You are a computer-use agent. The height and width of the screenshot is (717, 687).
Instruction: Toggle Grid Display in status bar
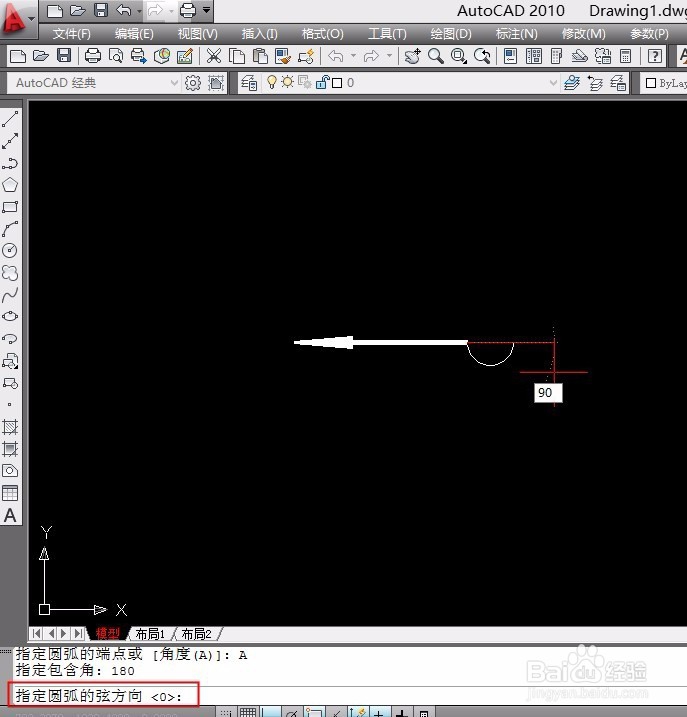pyautogui.click(x=247, y=712)
